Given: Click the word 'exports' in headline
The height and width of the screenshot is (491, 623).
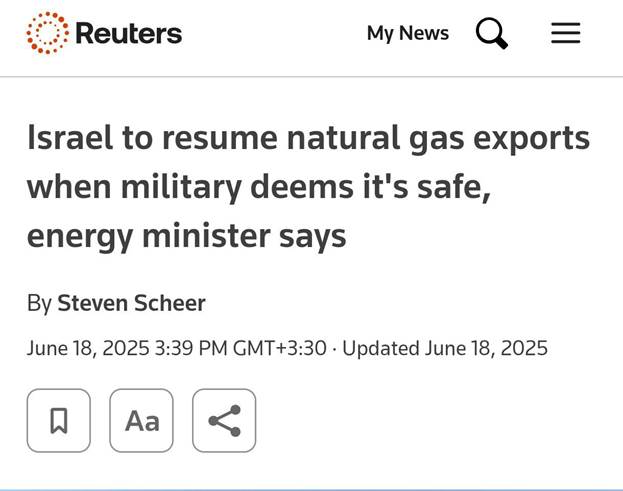Looking at the screenshot, I should pyautogui.click(x=530, y=139).
